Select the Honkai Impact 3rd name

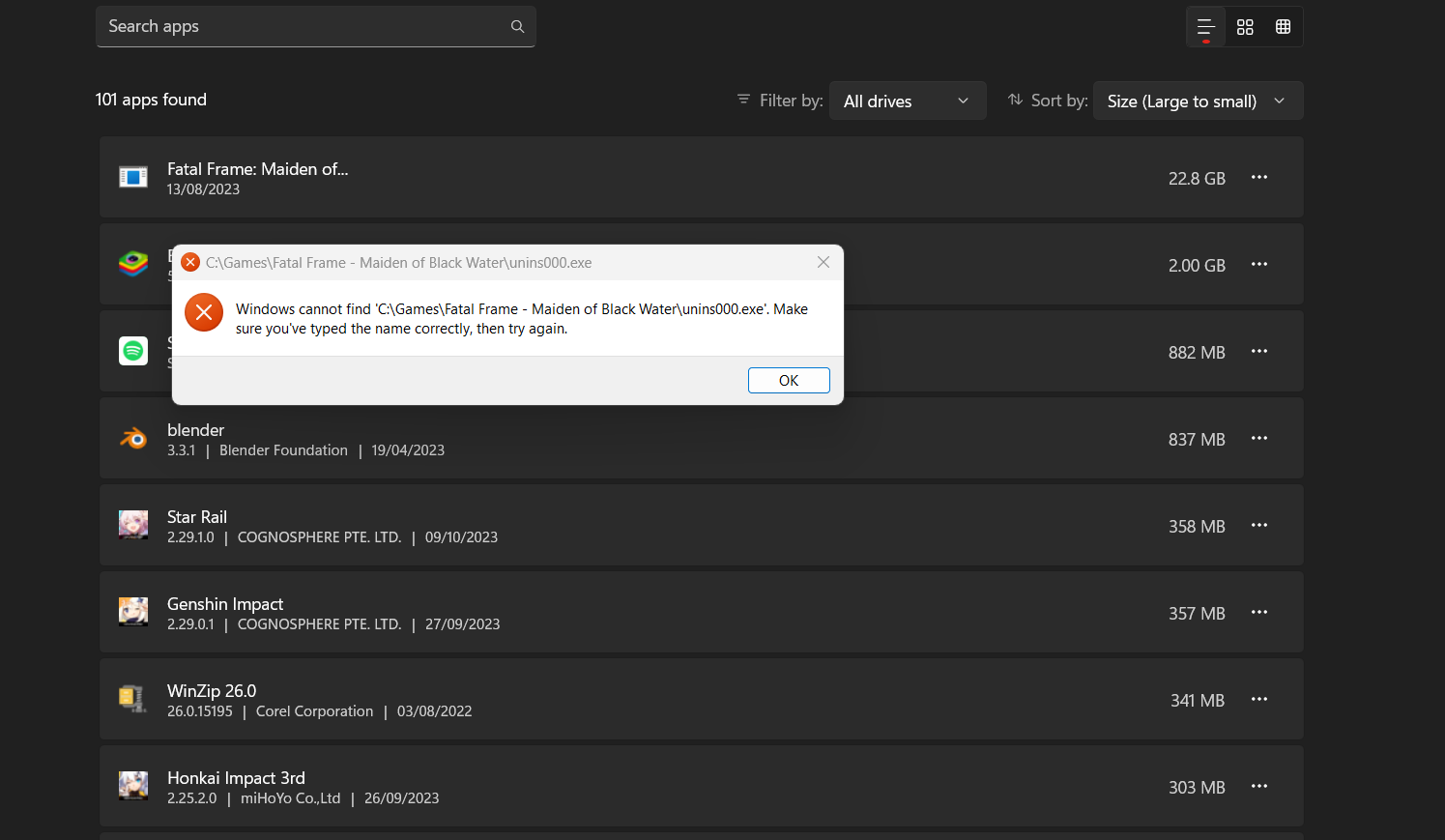tap(236, 778)
